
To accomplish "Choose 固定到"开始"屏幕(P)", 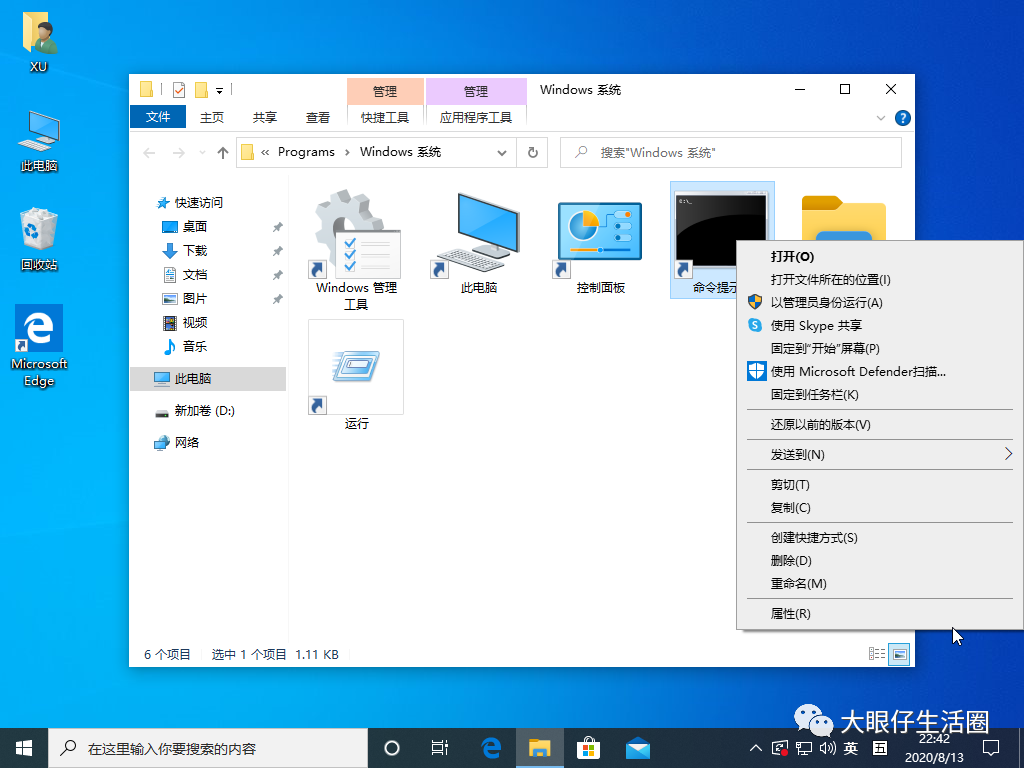I will (880, 349).
